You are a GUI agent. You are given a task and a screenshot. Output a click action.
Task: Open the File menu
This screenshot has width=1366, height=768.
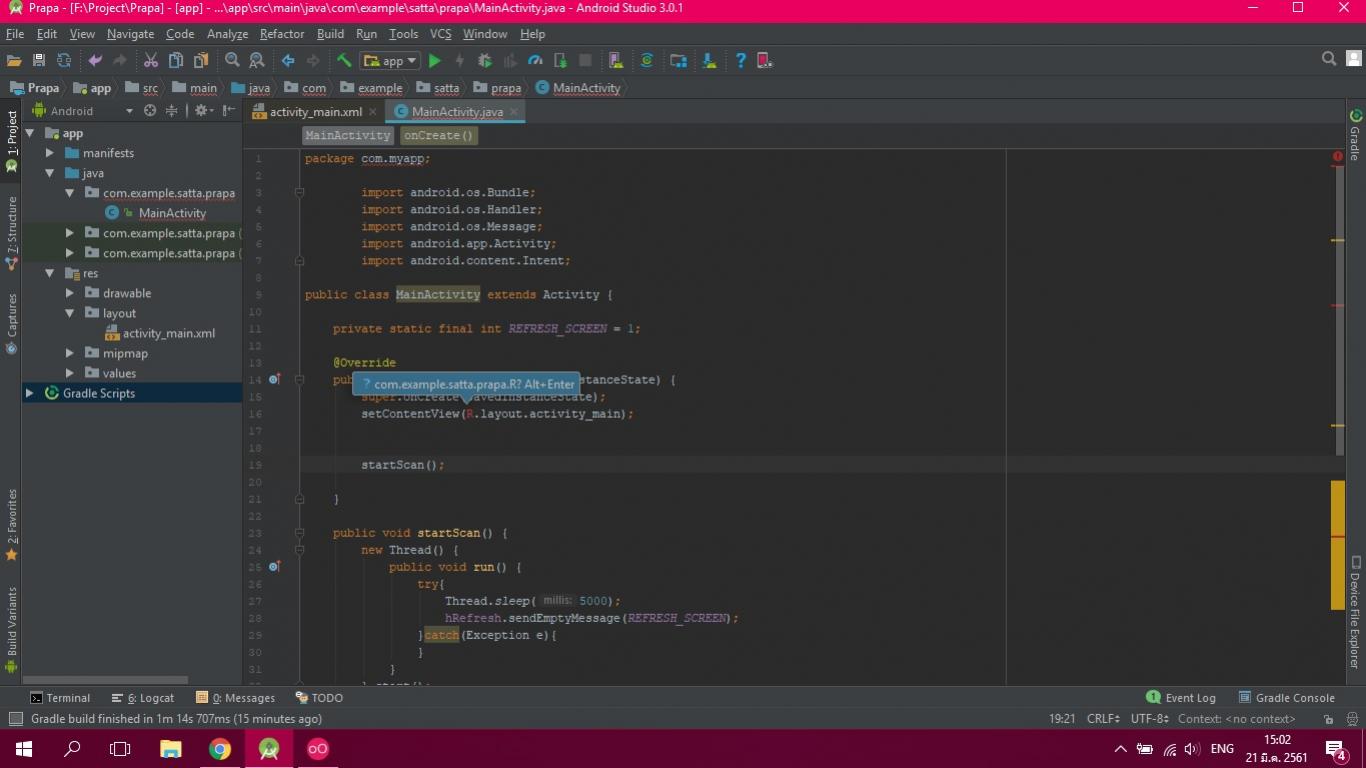pyautogui.click(x=15, y=34)
